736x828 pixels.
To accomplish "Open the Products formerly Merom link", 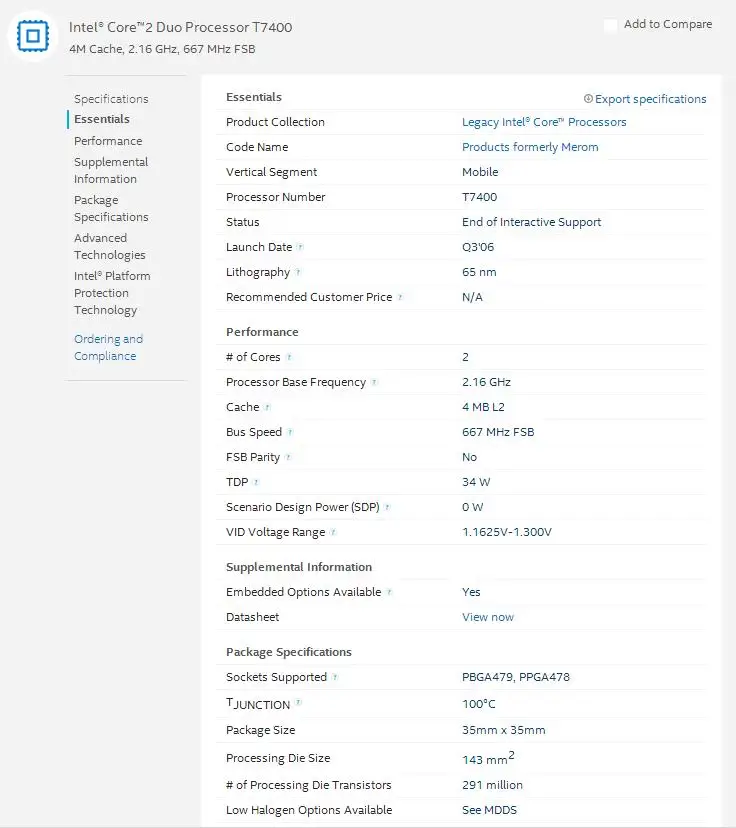I will (530, 147).
